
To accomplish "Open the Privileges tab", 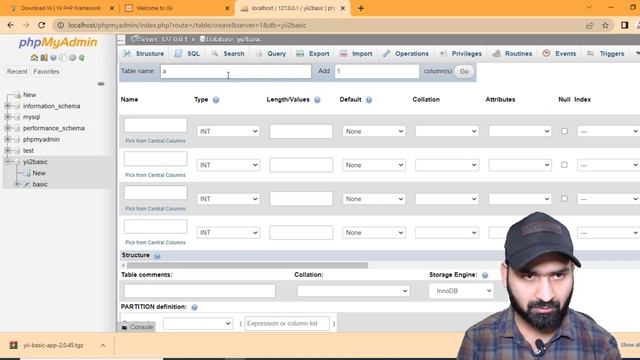I will click(x=461, y=53).
